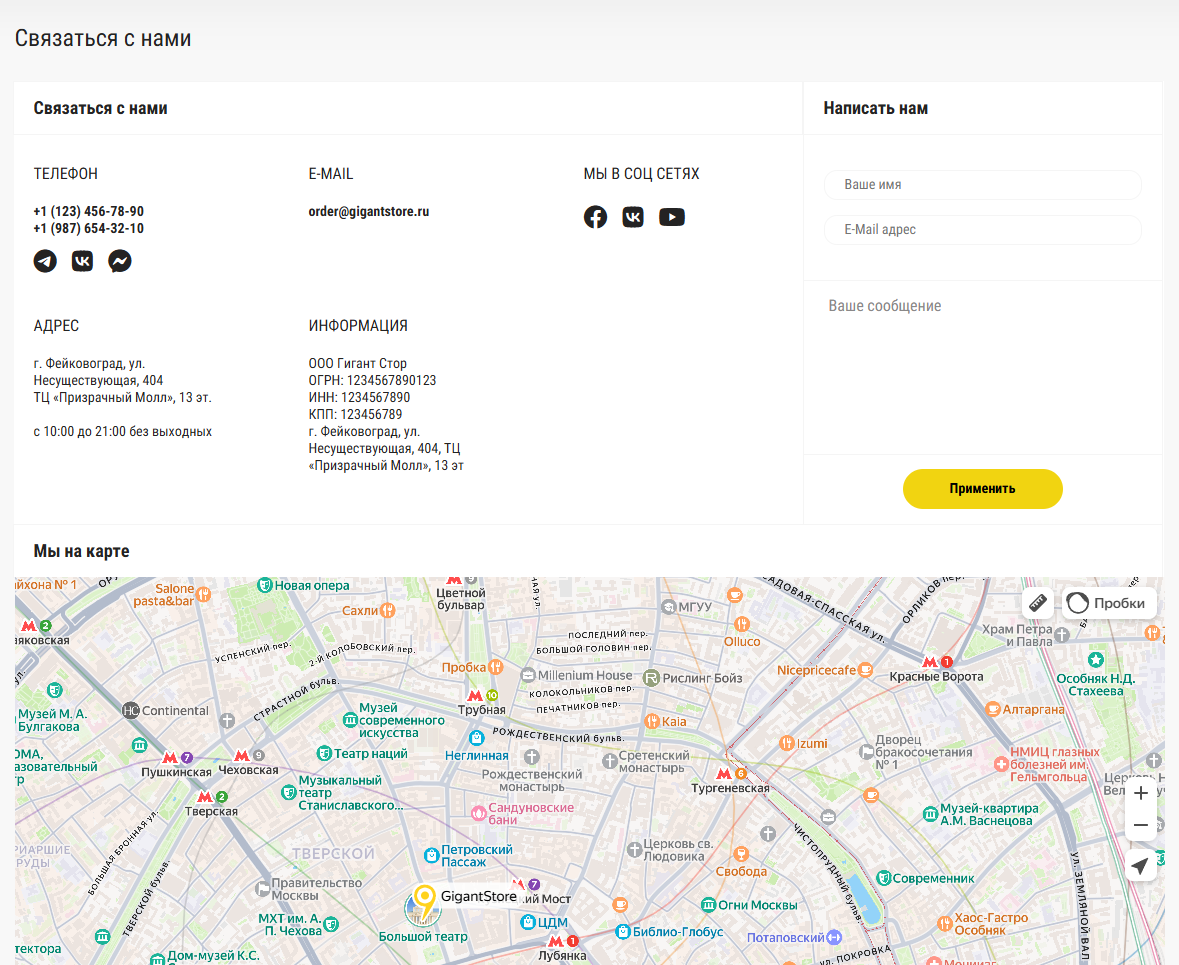Click VK messenger icon below phone numbers
Image resolution: width=1179 pixels, height=965 pixels.
[x=82, y=261]
